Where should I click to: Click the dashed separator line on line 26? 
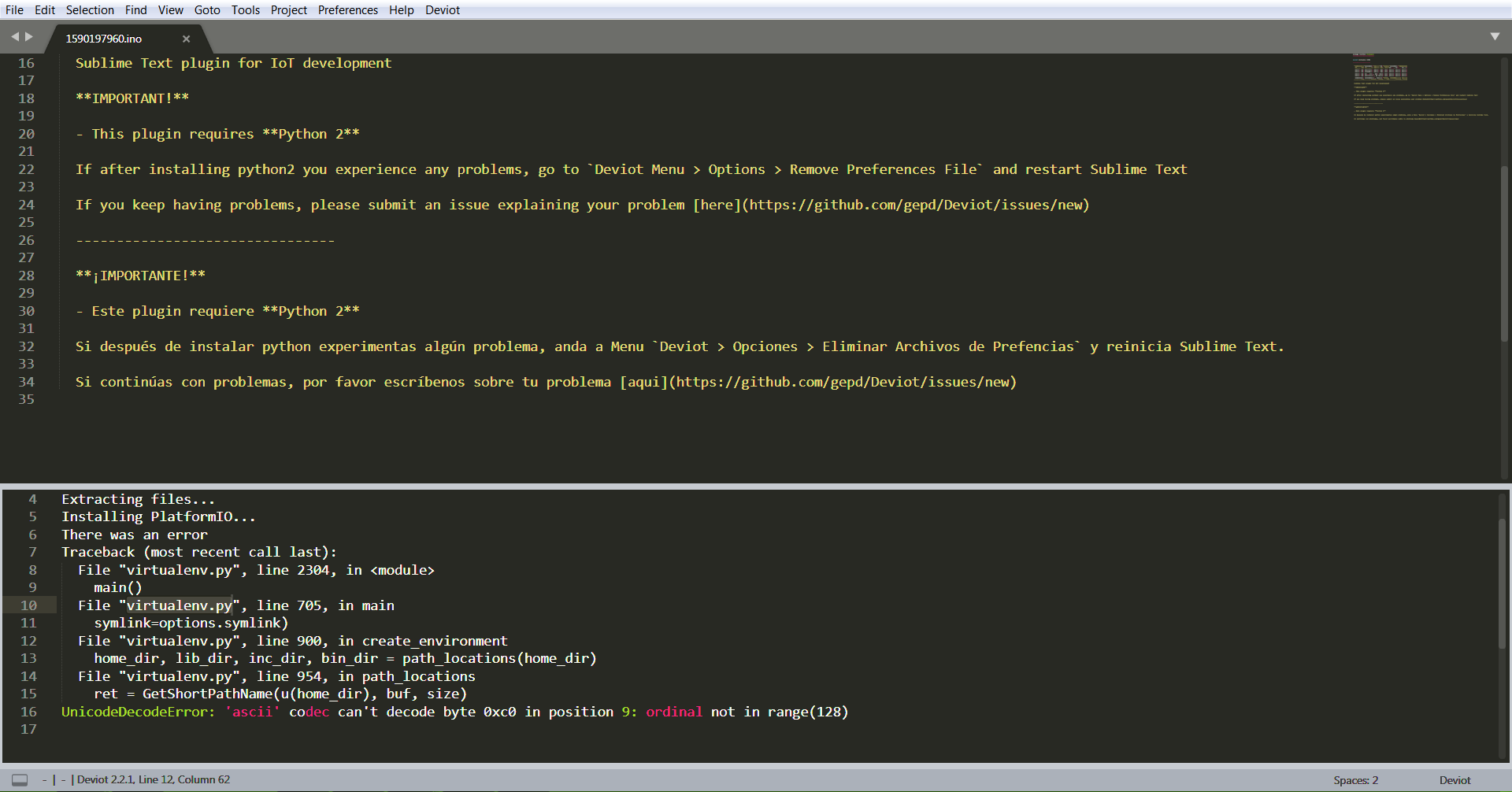point(206,240)
